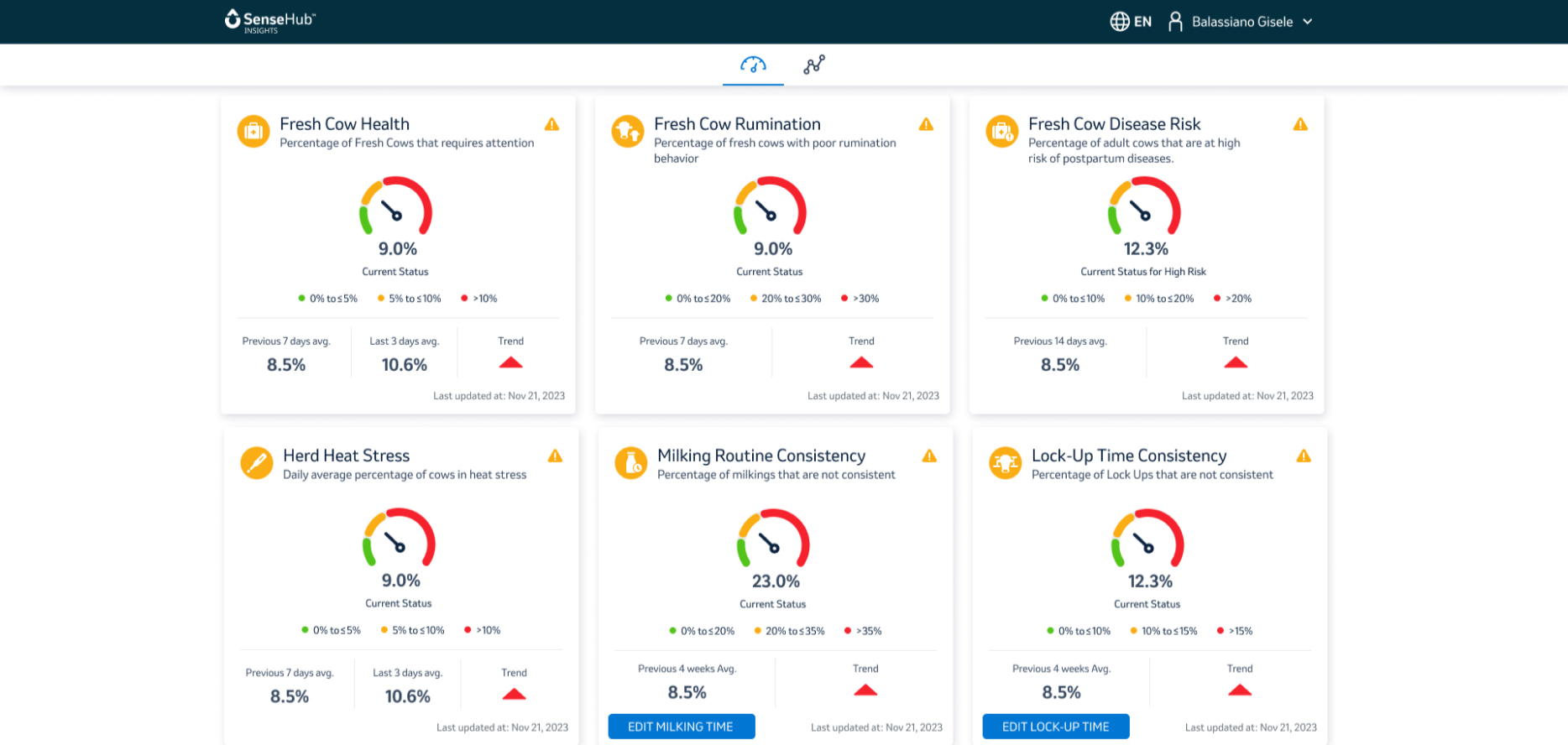This screenshot has height=745, width=1568.
Task: Click the Fresh Cow Disease Risk warning icon
Action: pos(1300,124)
